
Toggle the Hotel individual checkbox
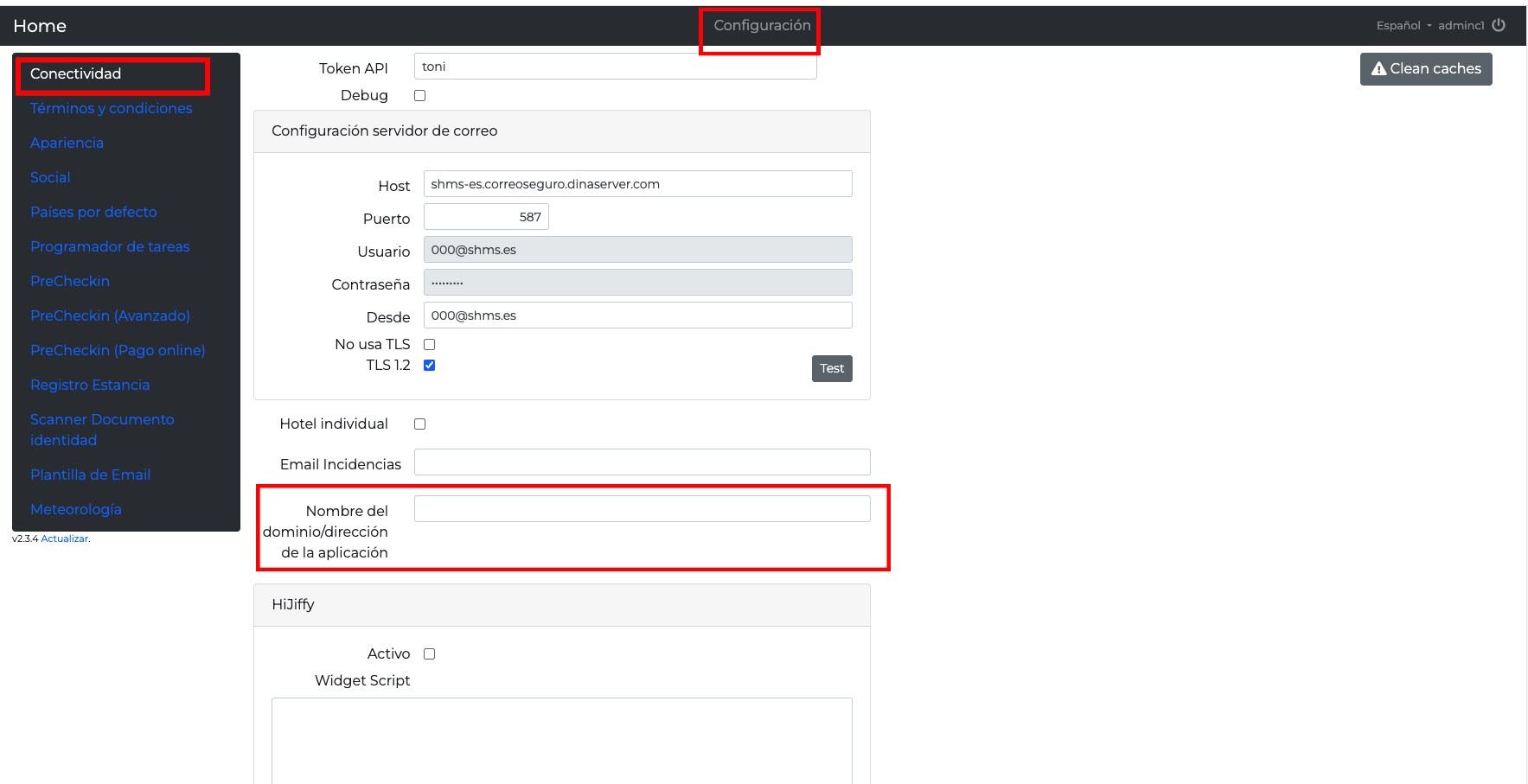point(420,424)
